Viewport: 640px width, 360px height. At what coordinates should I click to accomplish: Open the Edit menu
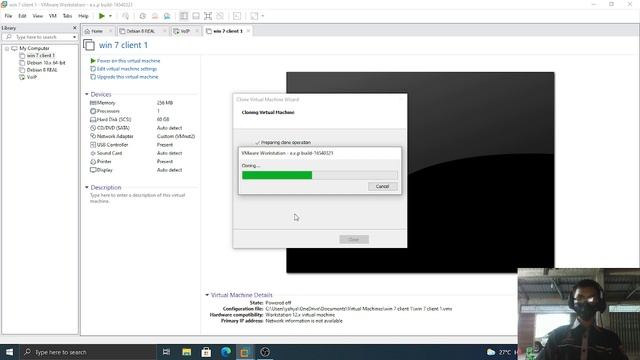[x=22, y=16]
